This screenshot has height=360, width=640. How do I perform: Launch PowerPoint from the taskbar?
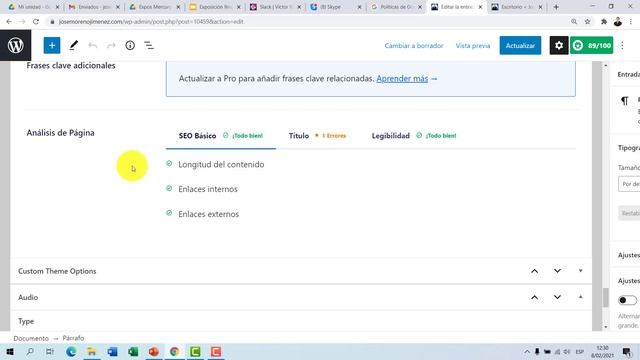[x=154, y=351]
